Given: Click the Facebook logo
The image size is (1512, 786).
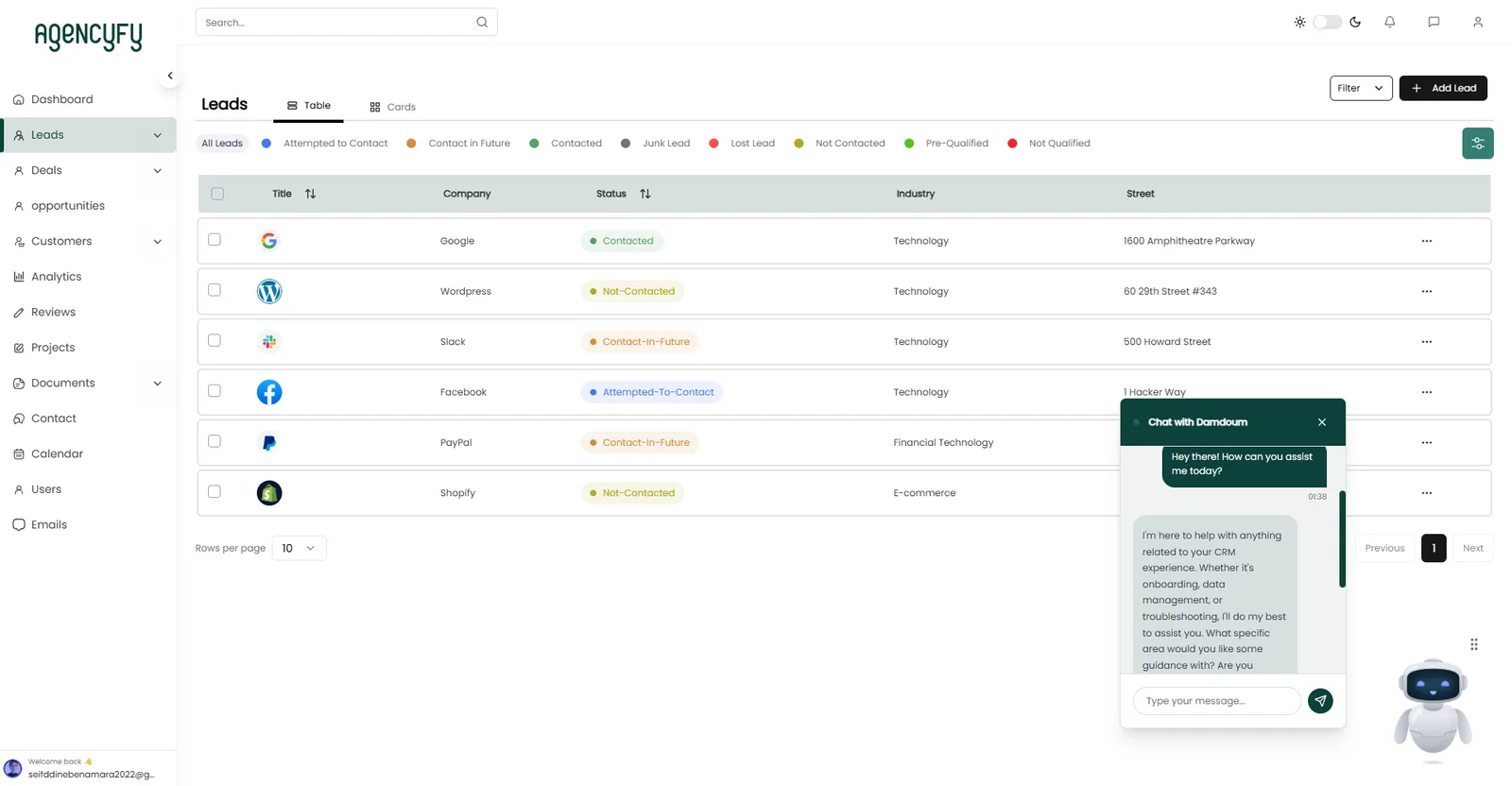Looking at the screenshot, I should [269, 392].
